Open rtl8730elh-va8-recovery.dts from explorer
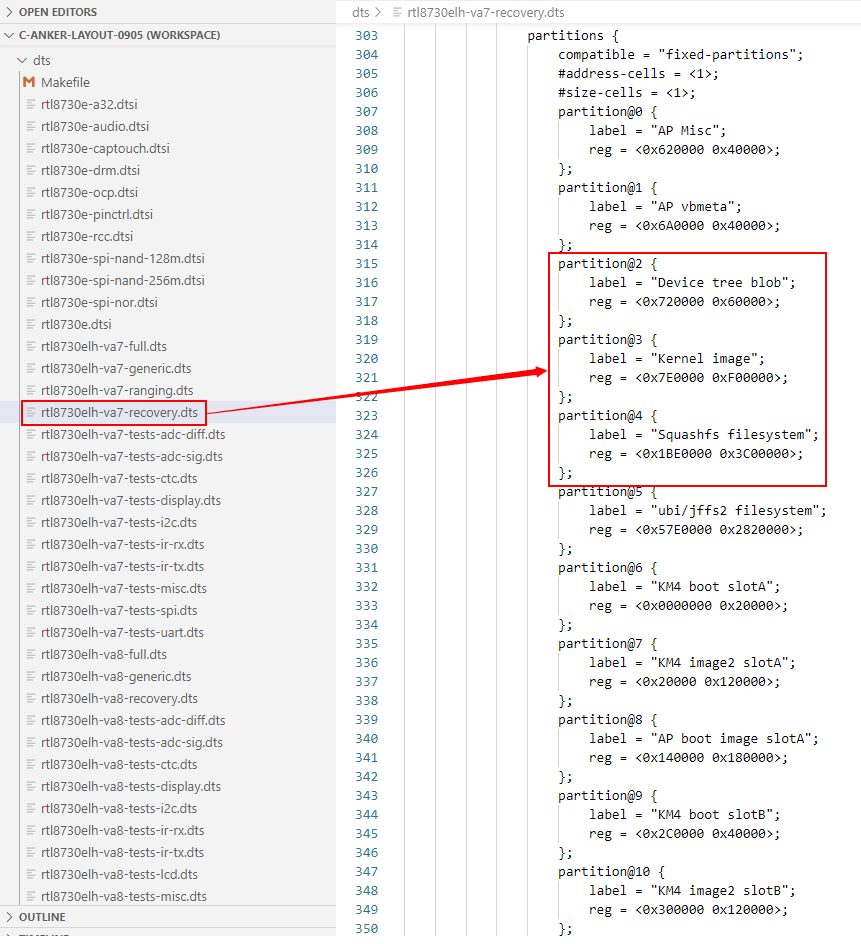 point(119,698)
